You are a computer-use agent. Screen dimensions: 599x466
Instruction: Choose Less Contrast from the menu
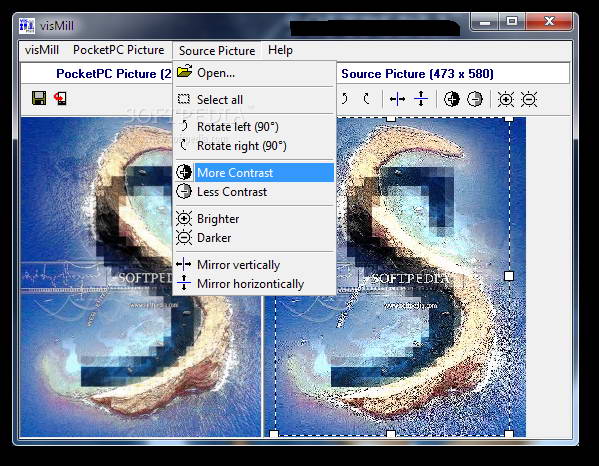(x=254, y=192)
